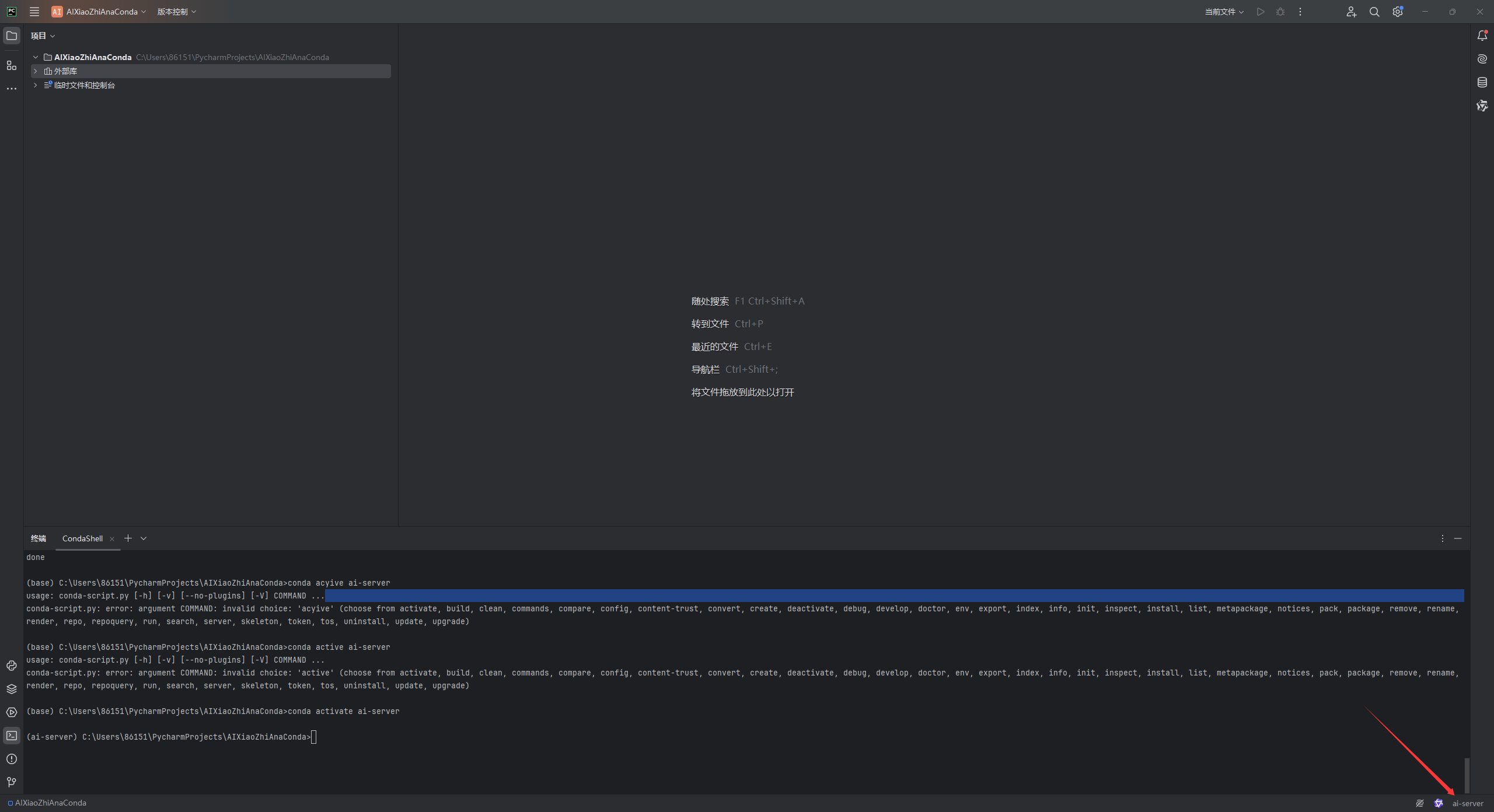Click the terminal vertical scrollbar thumb

click(x=1467, y=775)
